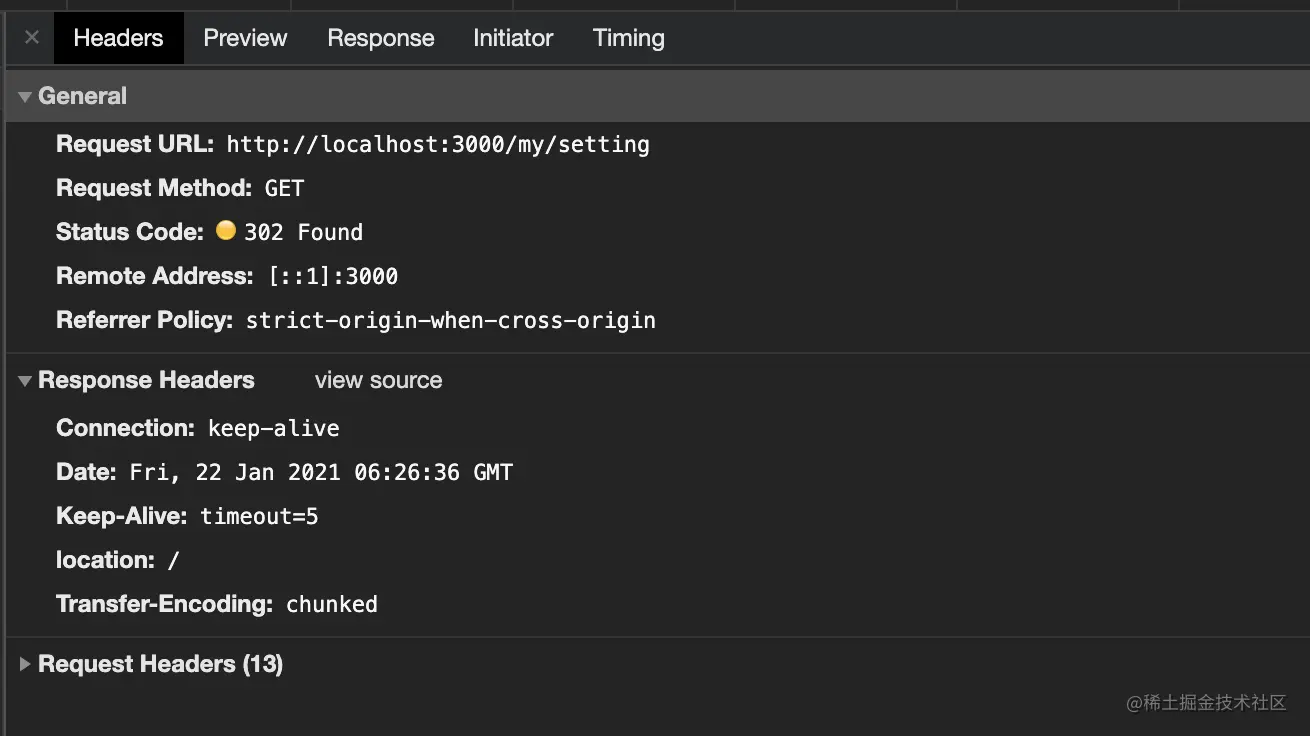
Task: Collapse the Response Headers section
Action: tap(25, 381)
